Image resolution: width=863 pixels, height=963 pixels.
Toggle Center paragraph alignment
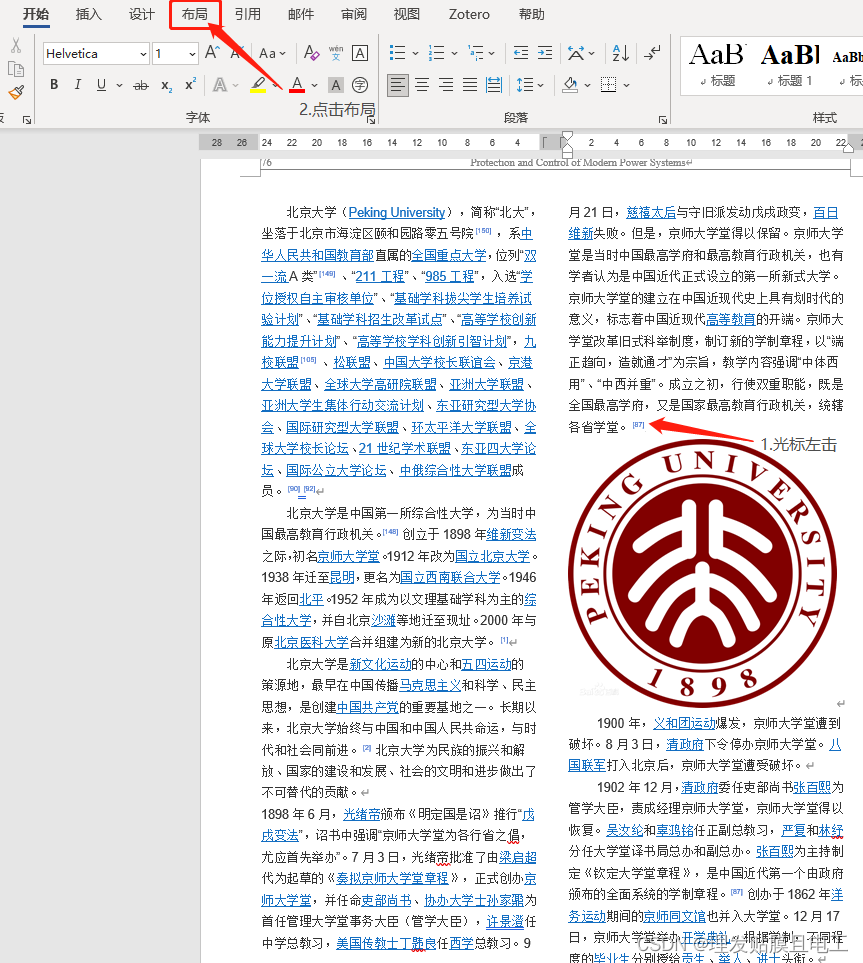coord(422,85)
